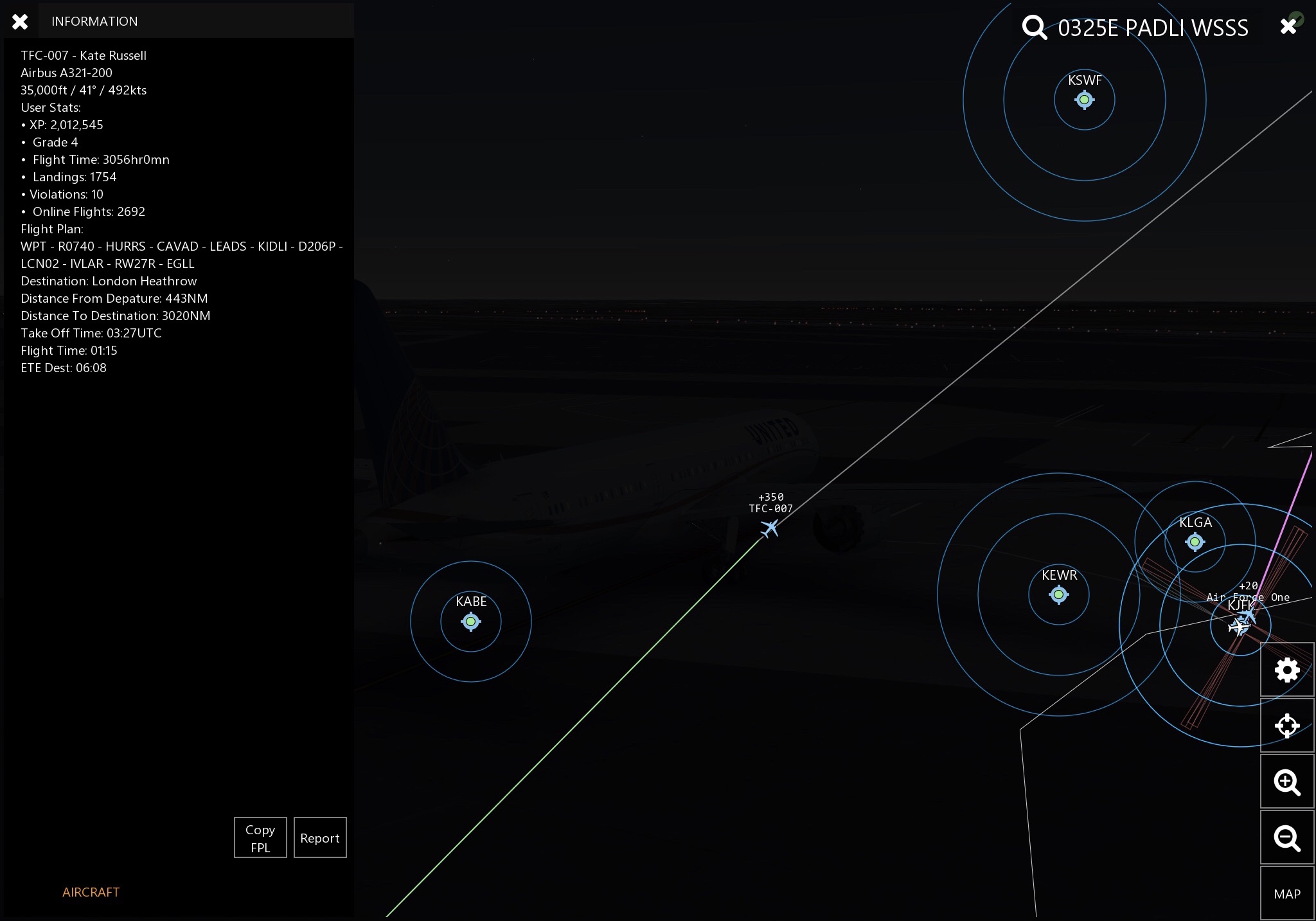Open map settings gear icon
Image resolution: width=1316 pixels, height=921 pixels.
pyautogui.click(x=1286, y=670)
